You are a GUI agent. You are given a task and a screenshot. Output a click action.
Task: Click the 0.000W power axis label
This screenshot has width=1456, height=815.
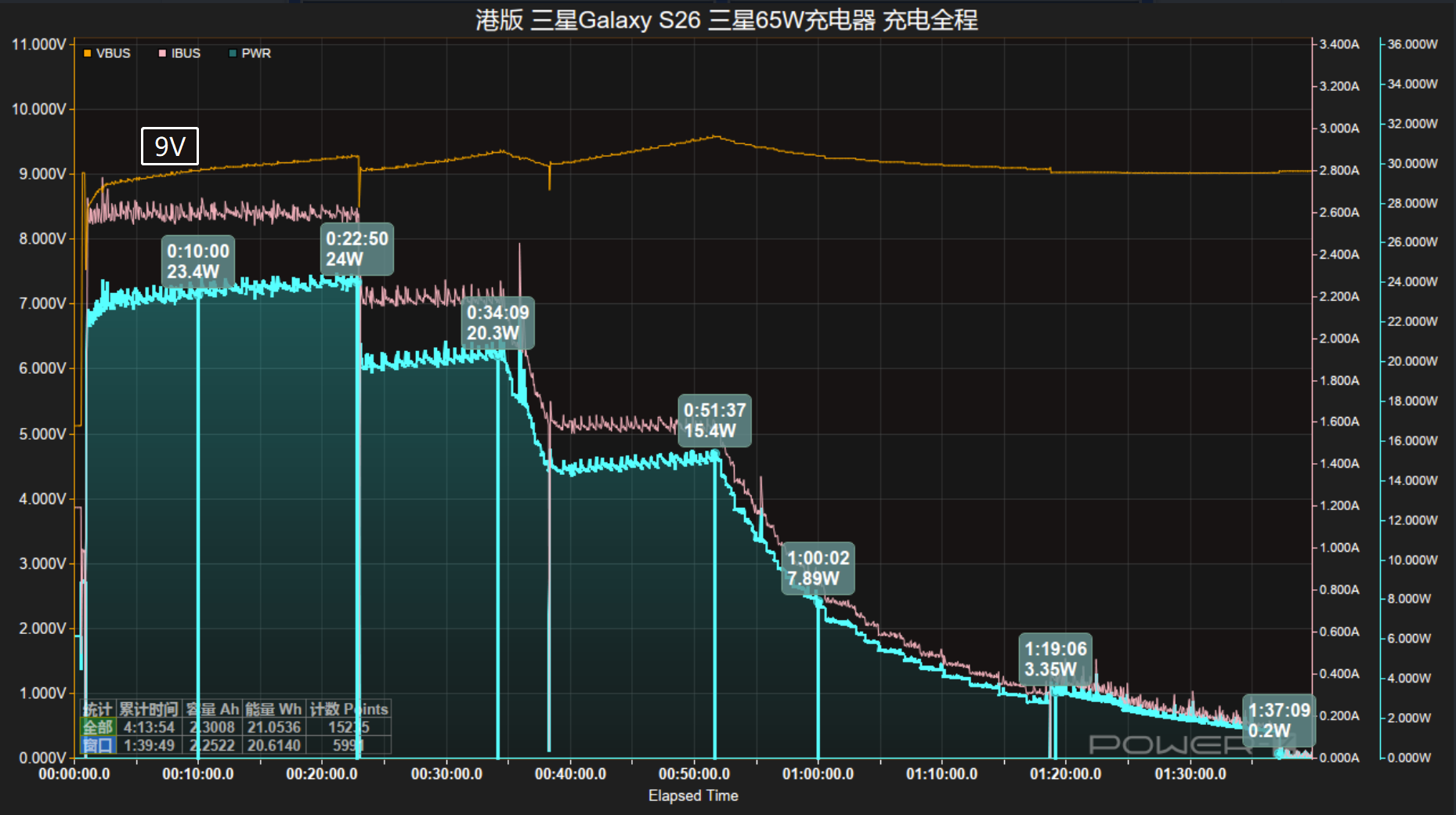(1410, 758)
